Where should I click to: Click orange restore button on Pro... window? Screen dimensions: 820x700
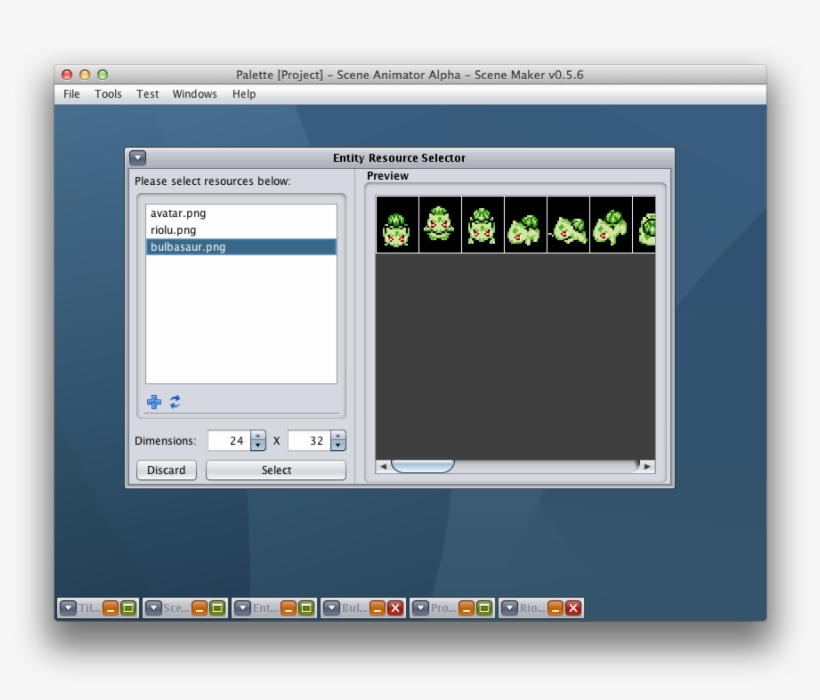pos(466,608)
